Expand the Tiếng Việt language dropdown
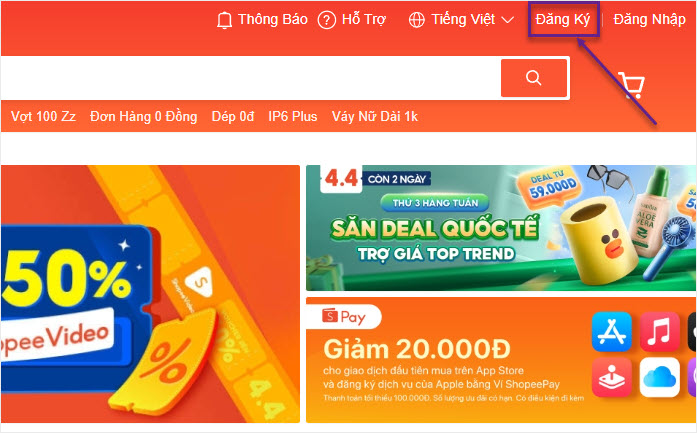The width and height of the screenshot is (697, 433). tap(461, 20)
